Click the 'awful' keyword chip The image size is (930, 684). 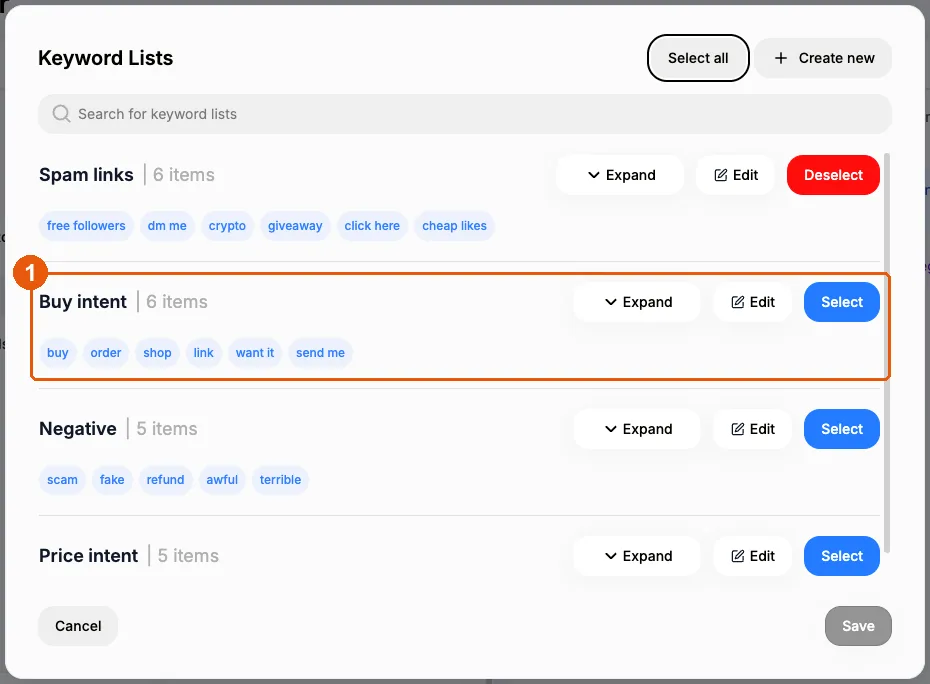[x=222, y=480]
